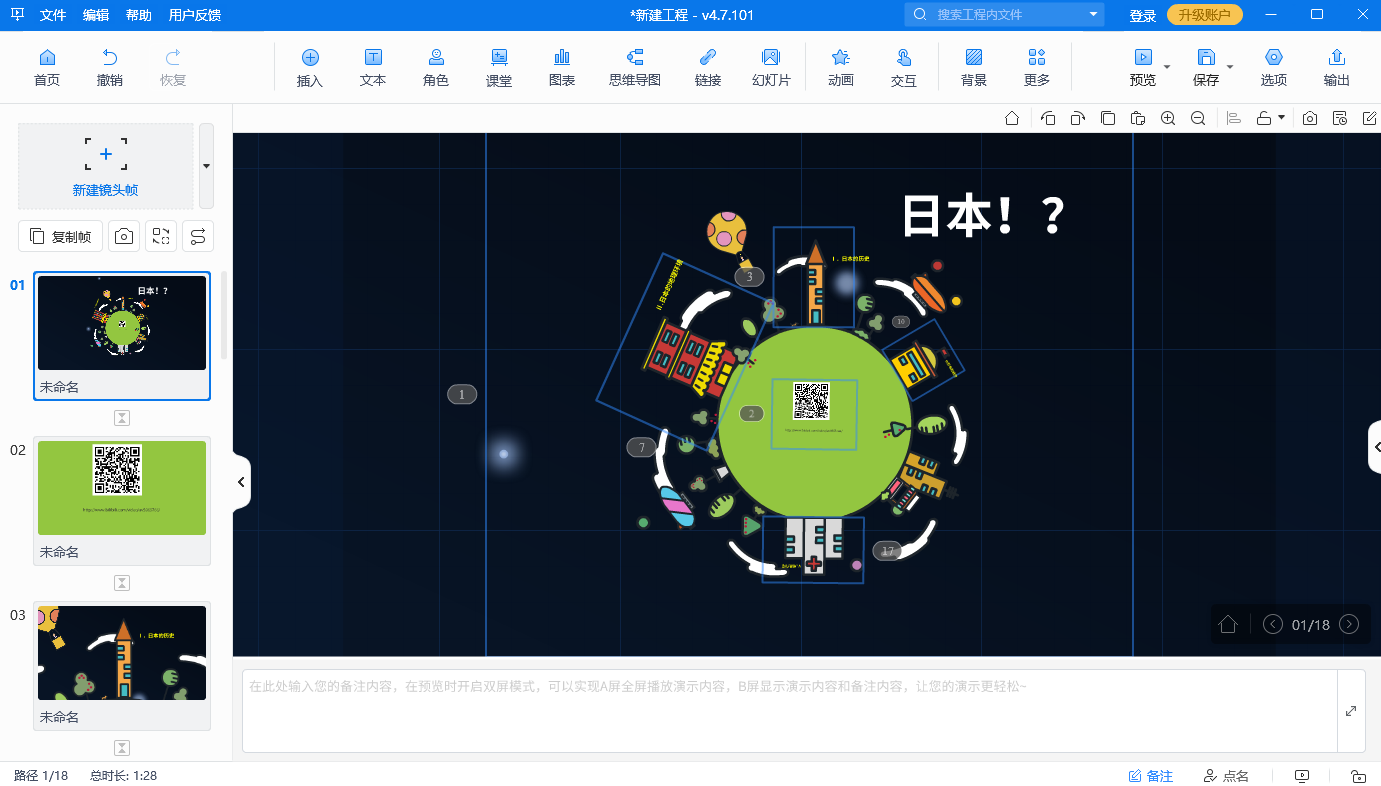The height and width of the screenshot is (786, 1381).
Task: Add a 链接 link
Action: pos(708,67)
